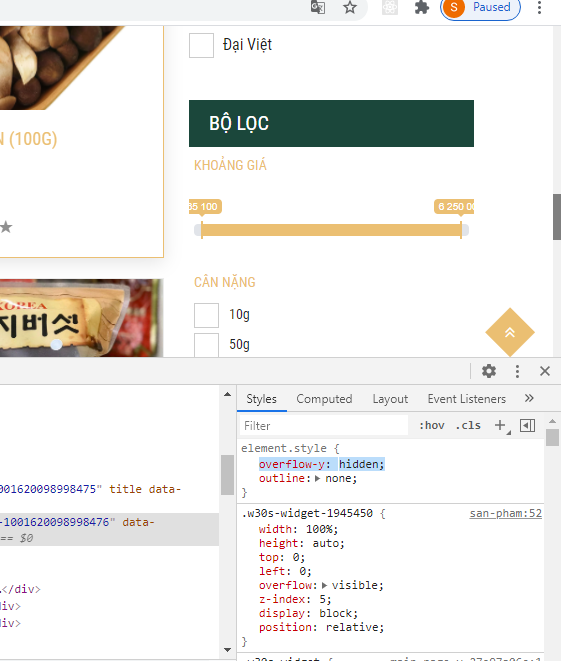Select the highlighted DOM node ending == $0
The width and height of the screenshot is (561, 661).
(110, 529)
